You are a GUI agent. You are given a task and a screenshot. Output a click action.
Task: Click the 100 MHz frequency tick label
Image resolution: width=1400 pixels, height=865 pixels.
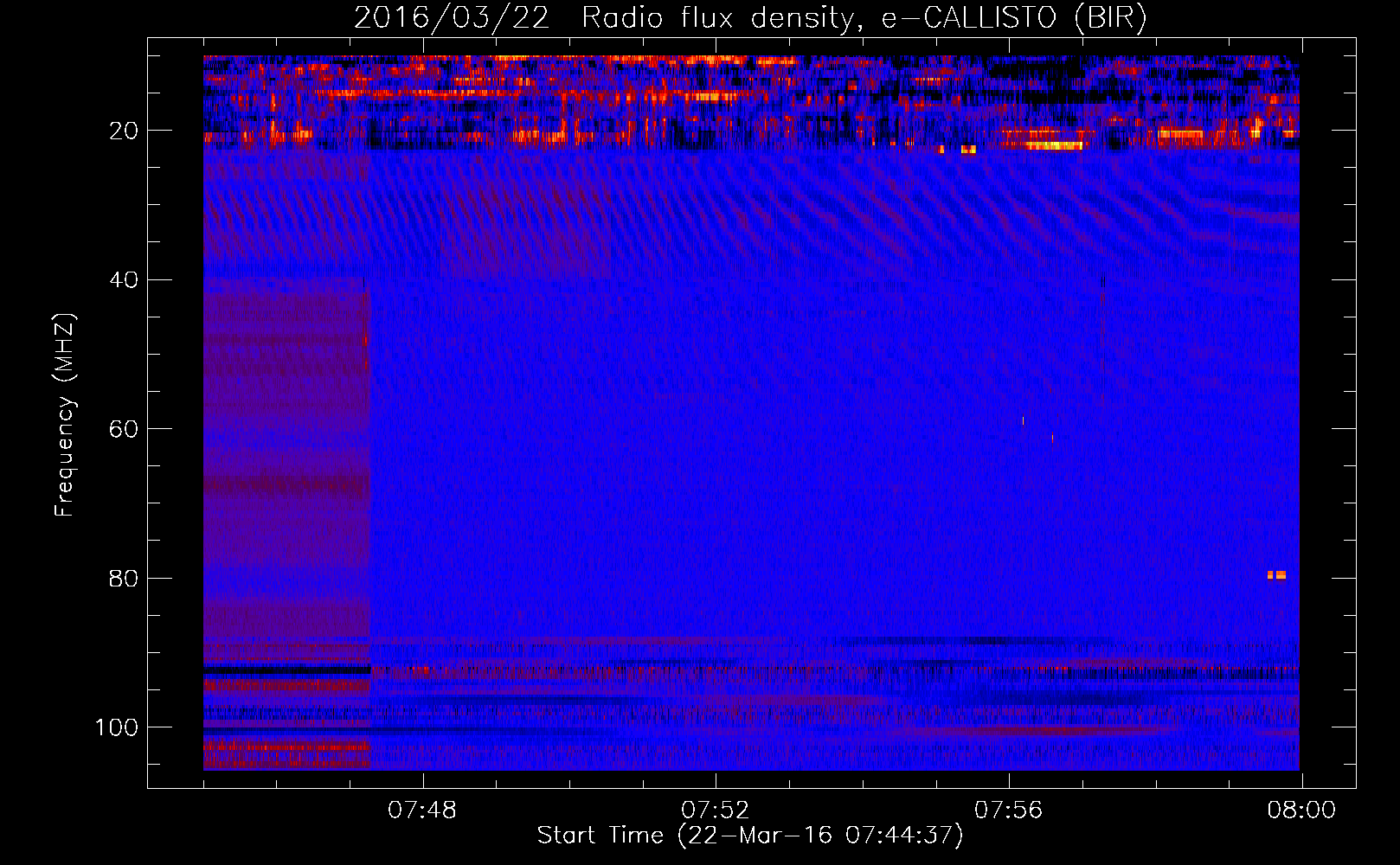pyautogui.click(x=117, y=727)
